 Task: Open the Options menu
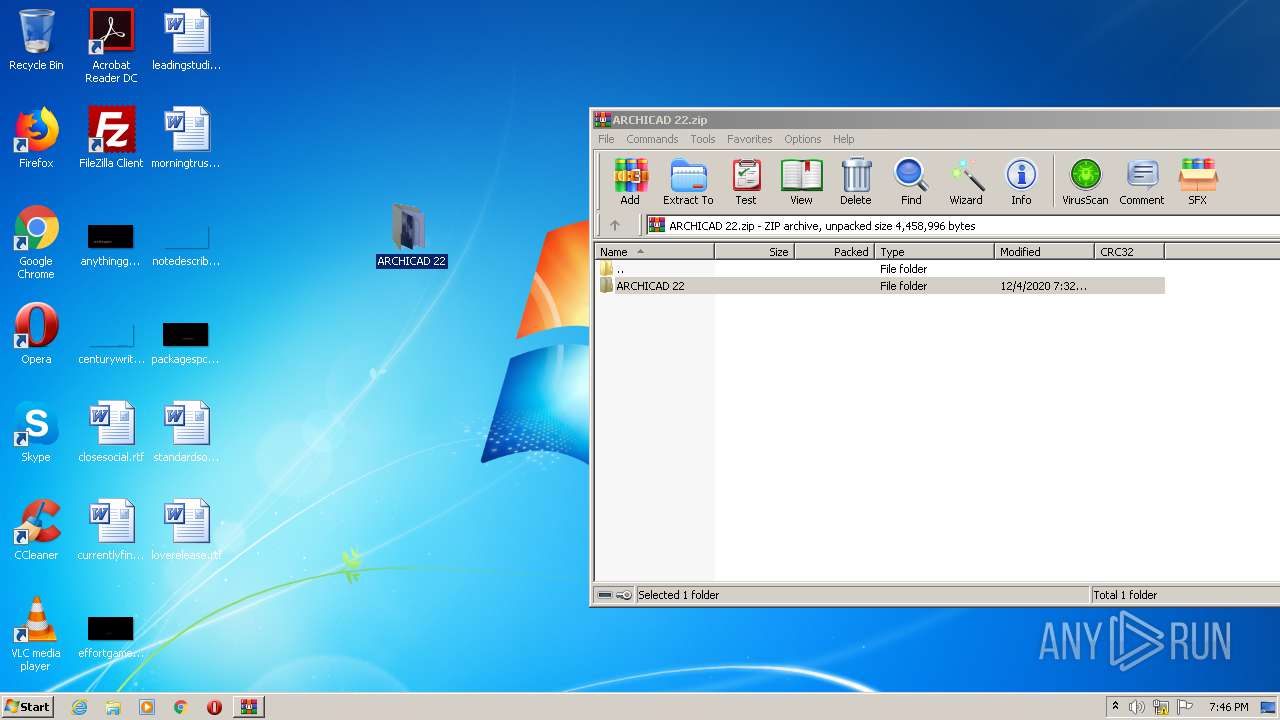click(802, 139)
